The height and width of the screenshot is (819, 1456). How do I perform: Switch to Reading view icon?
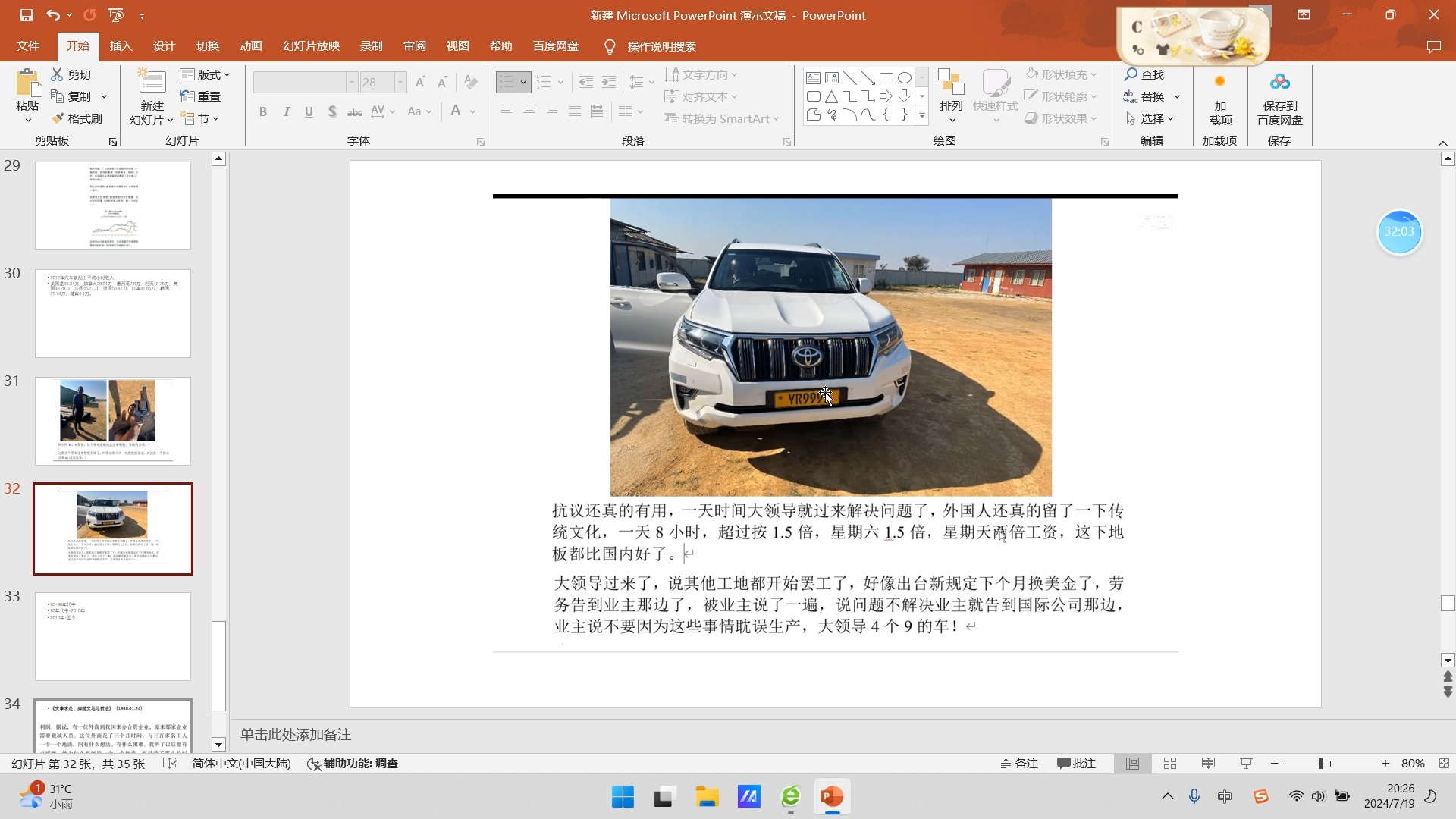point(1209,764)
